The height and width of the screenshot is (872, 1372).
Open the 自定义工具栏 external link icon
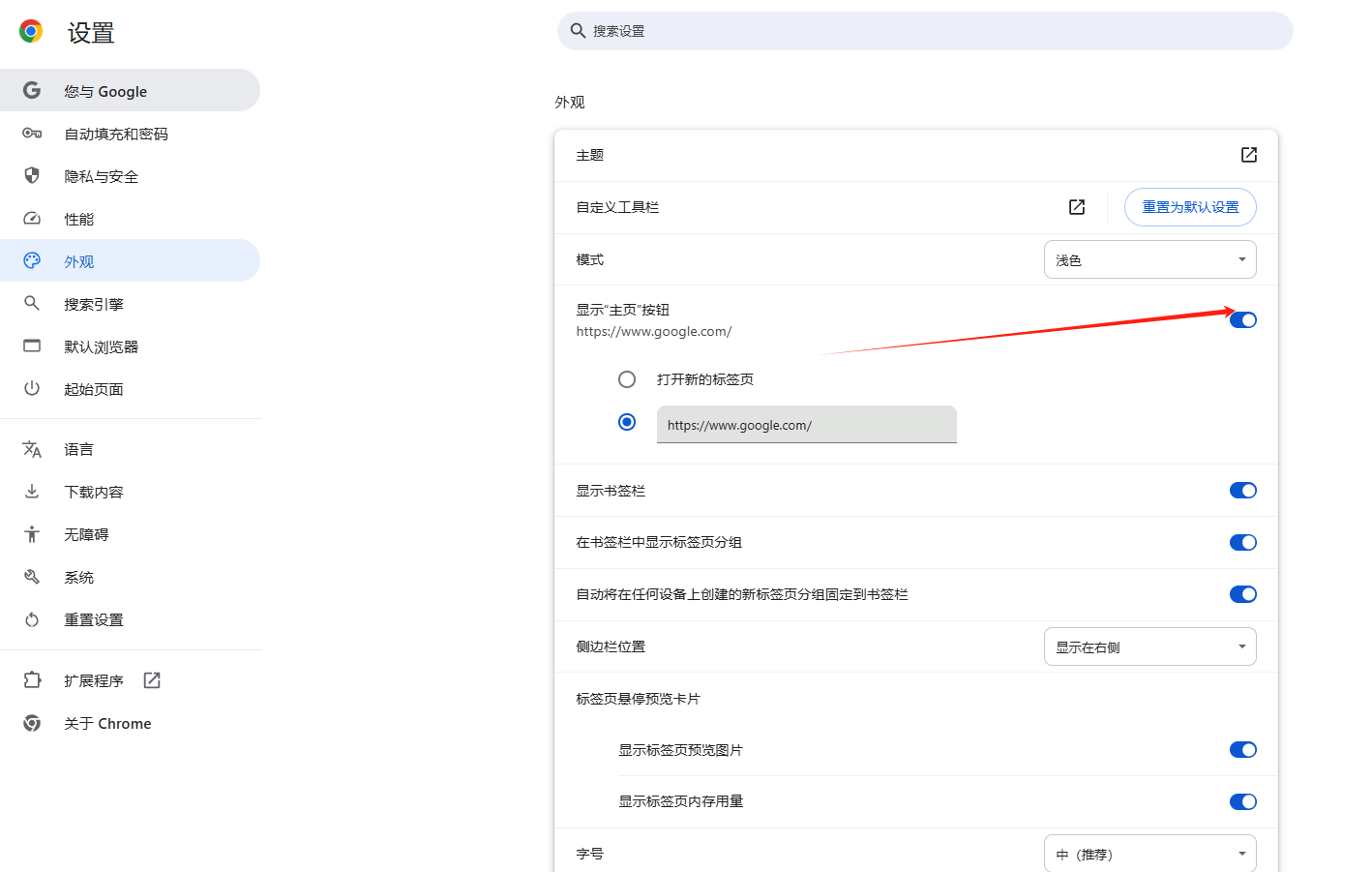pyautogui.click(x=1077, y=207)
